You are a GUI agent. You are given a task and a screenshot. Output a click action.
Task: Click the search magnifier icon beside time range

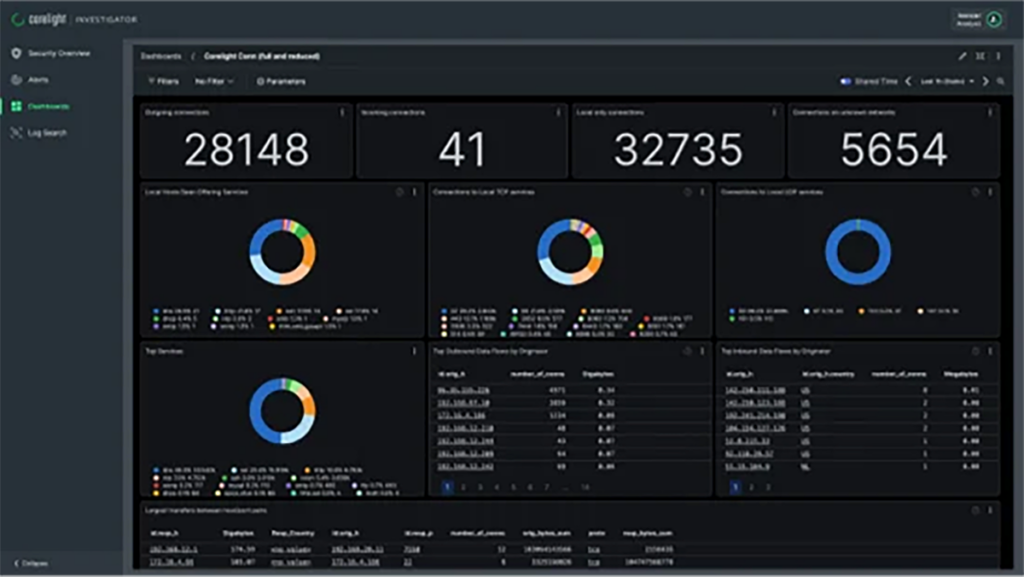tap(1000, 81)
